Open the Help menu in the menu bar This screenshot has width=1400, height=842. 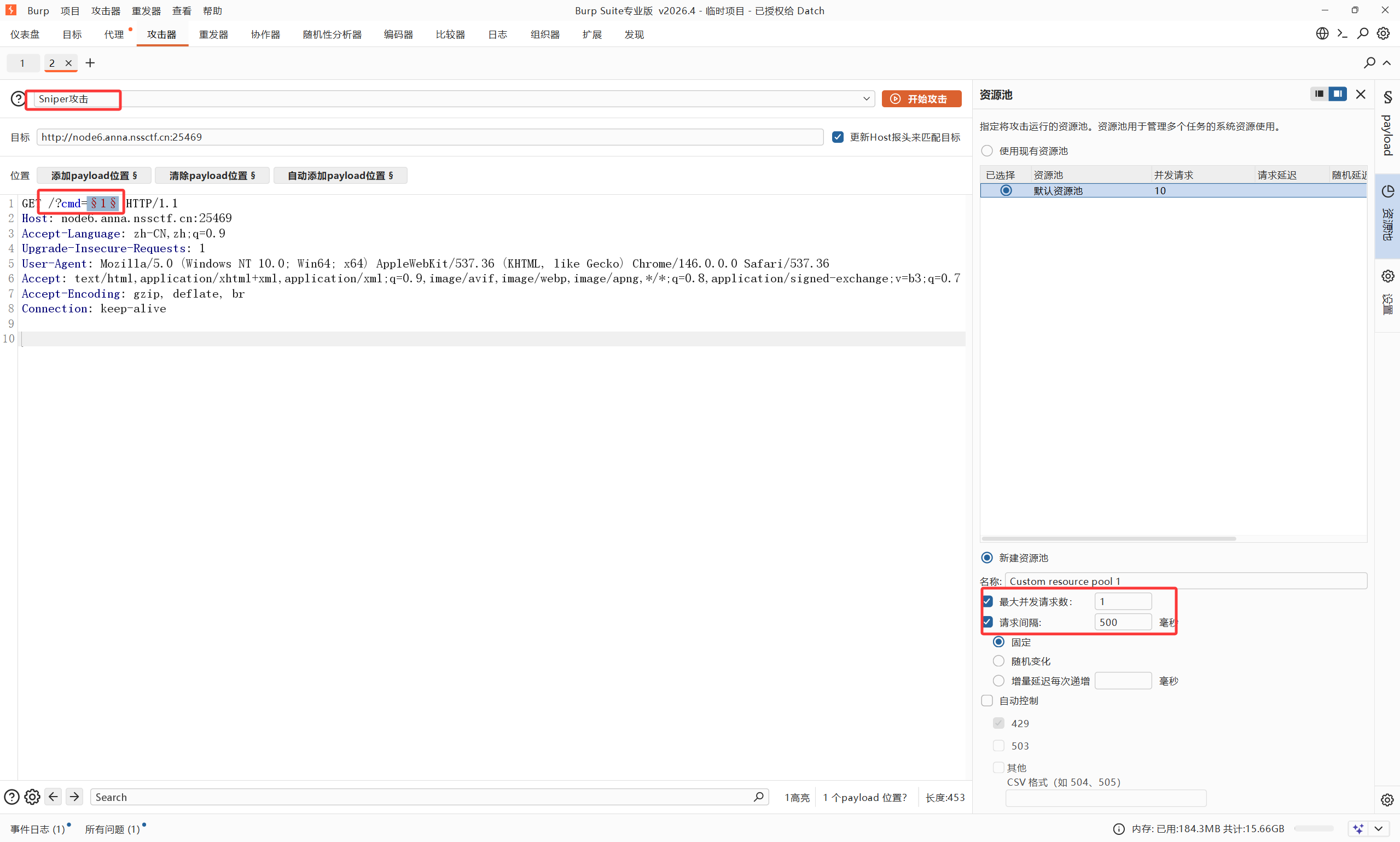(212, 11)
